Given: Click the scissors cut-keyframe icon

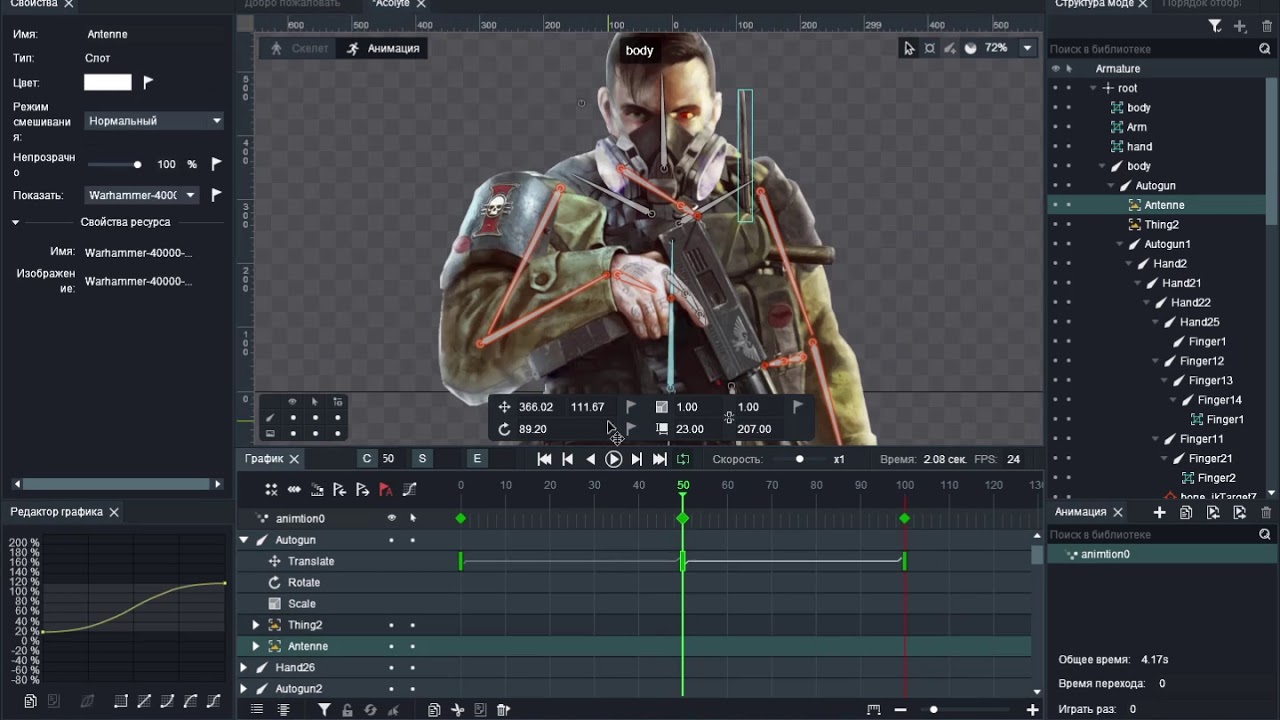Looking at the screenshot, I should 457,710.
